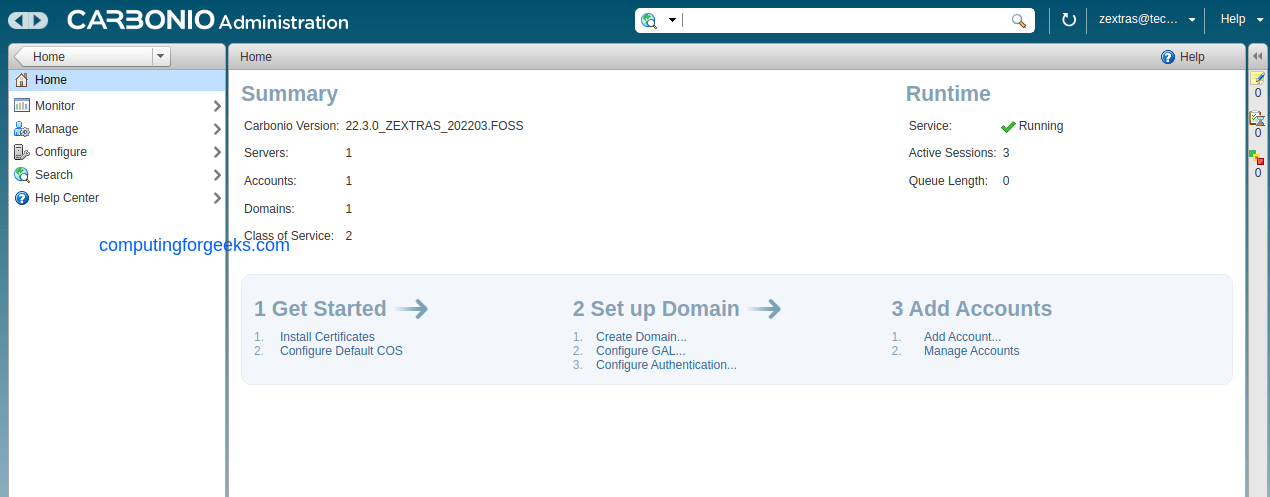Screen dimensions: 1270x497
Task: Open the Monitor section label
Action: [55, 106]
